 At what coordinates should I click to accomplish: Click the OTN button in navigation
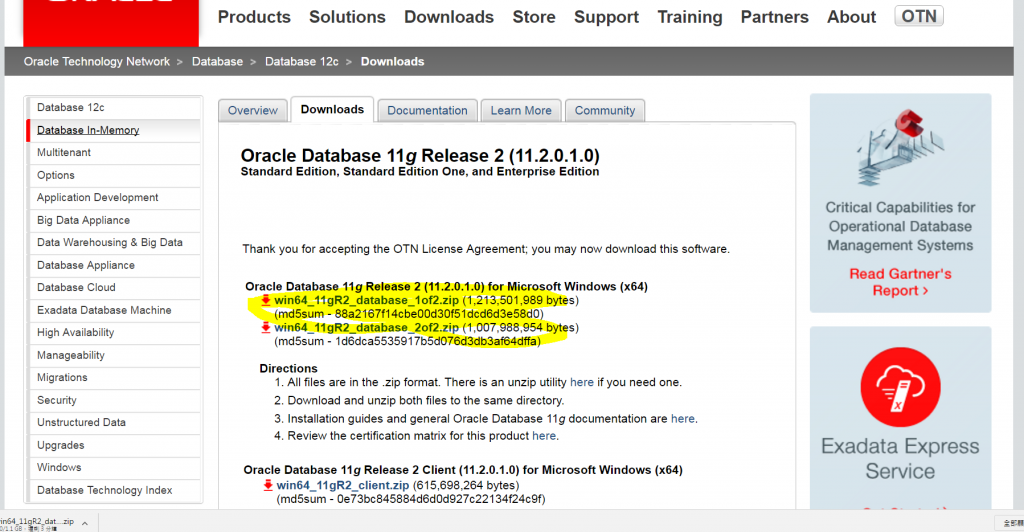(919, 16)
